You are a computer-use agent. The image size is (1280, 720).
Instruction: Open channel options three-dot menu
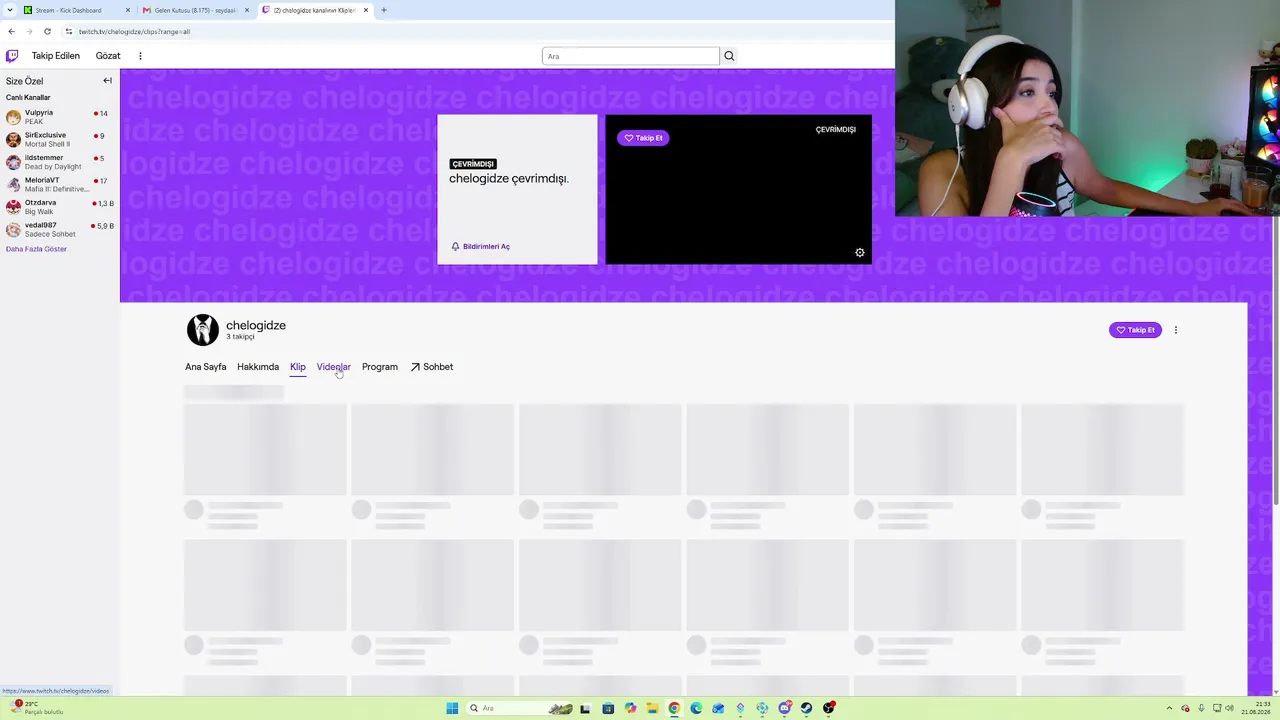1176,330
